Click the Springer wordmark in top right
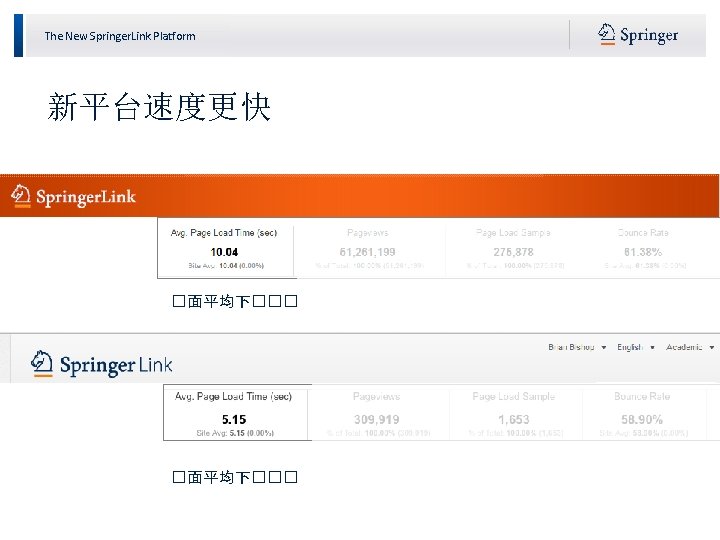This screenshot has height=540, width=720. [649, 35]
